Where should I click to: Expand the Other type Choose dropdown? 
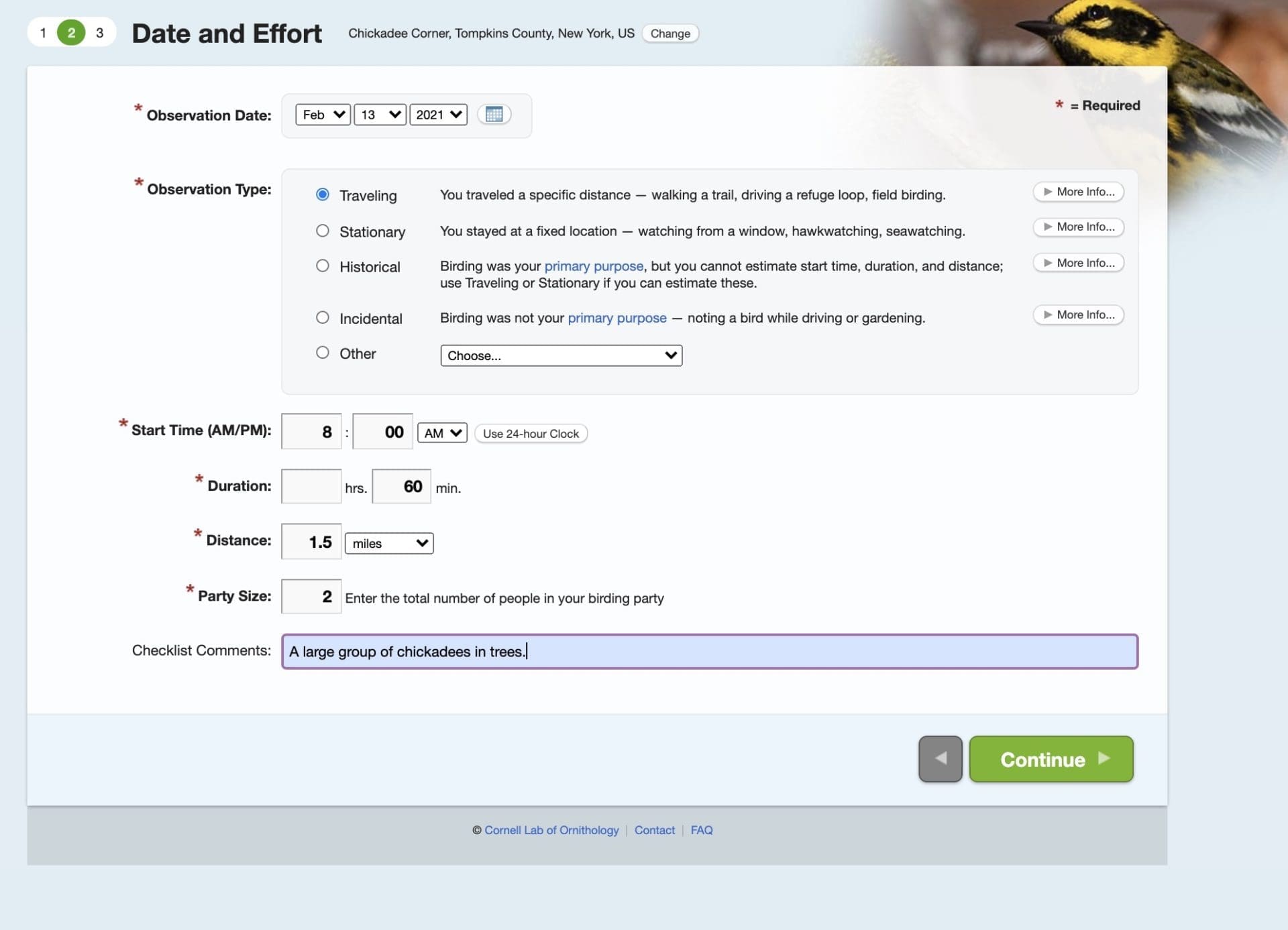pos(561,355)
